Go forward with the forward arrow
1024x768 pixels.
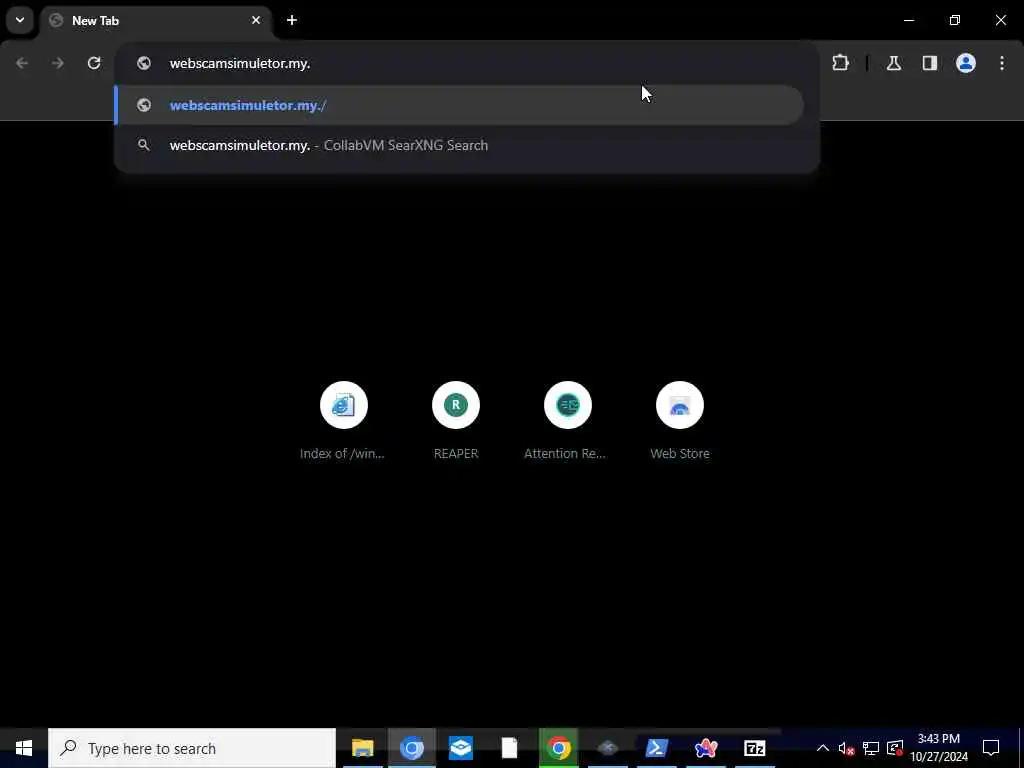(57, 63)
